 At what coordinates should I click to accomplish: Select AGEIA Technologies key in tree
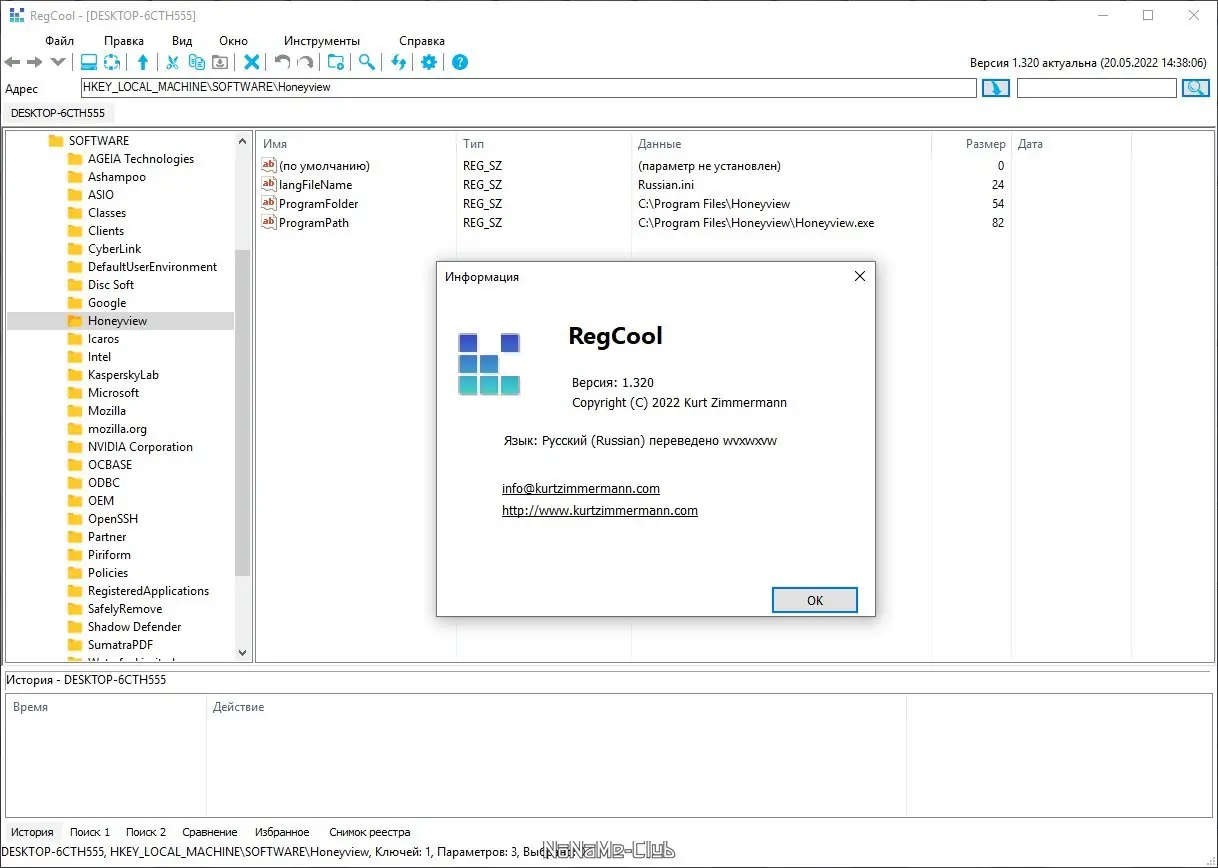click(140, 159)
